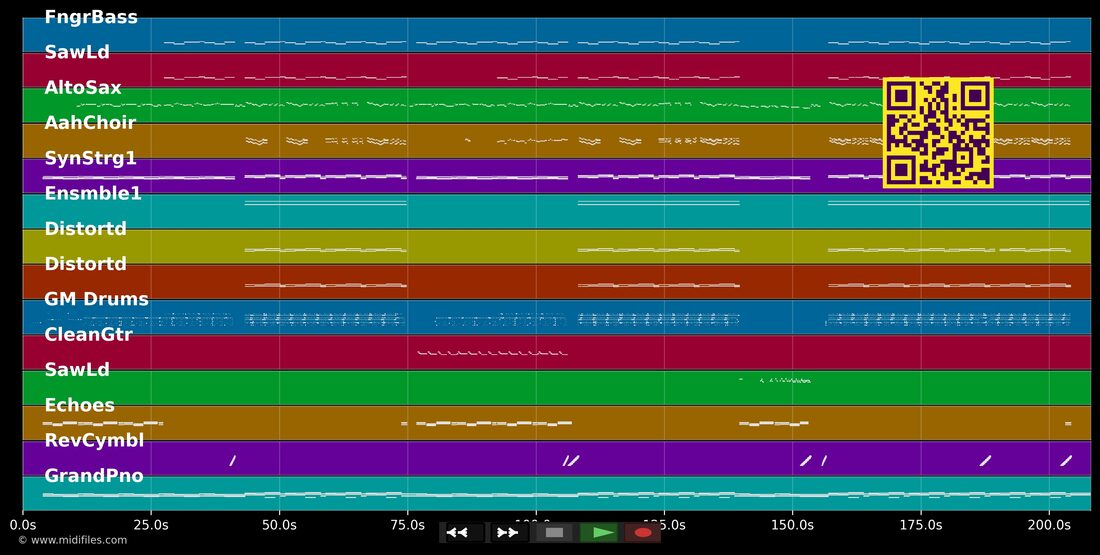Select the GM Drums track label

96,300
